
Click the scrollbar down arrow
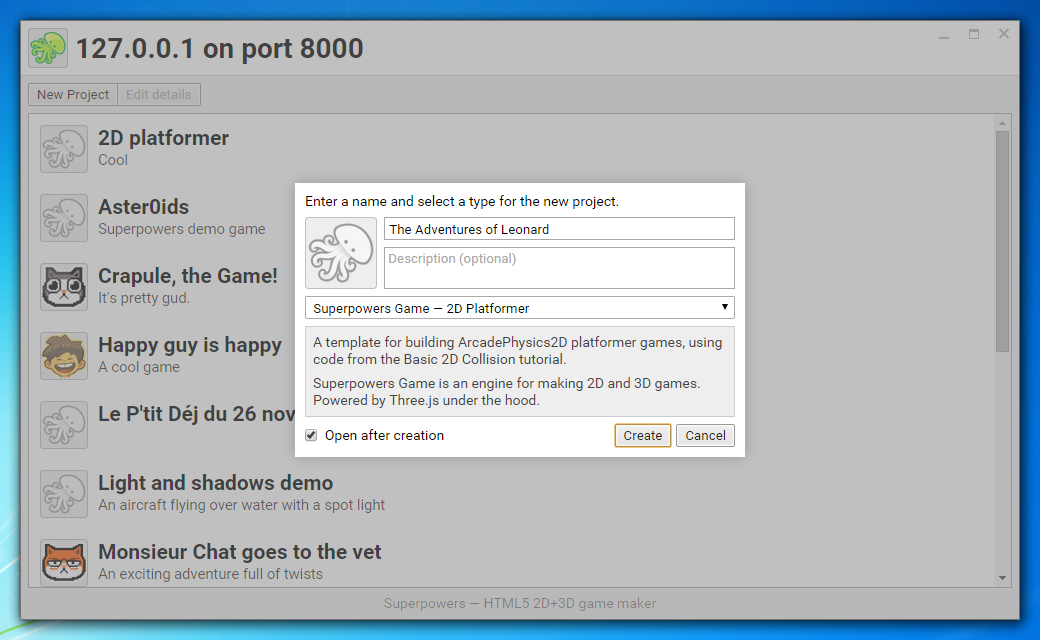(1002, 578)
